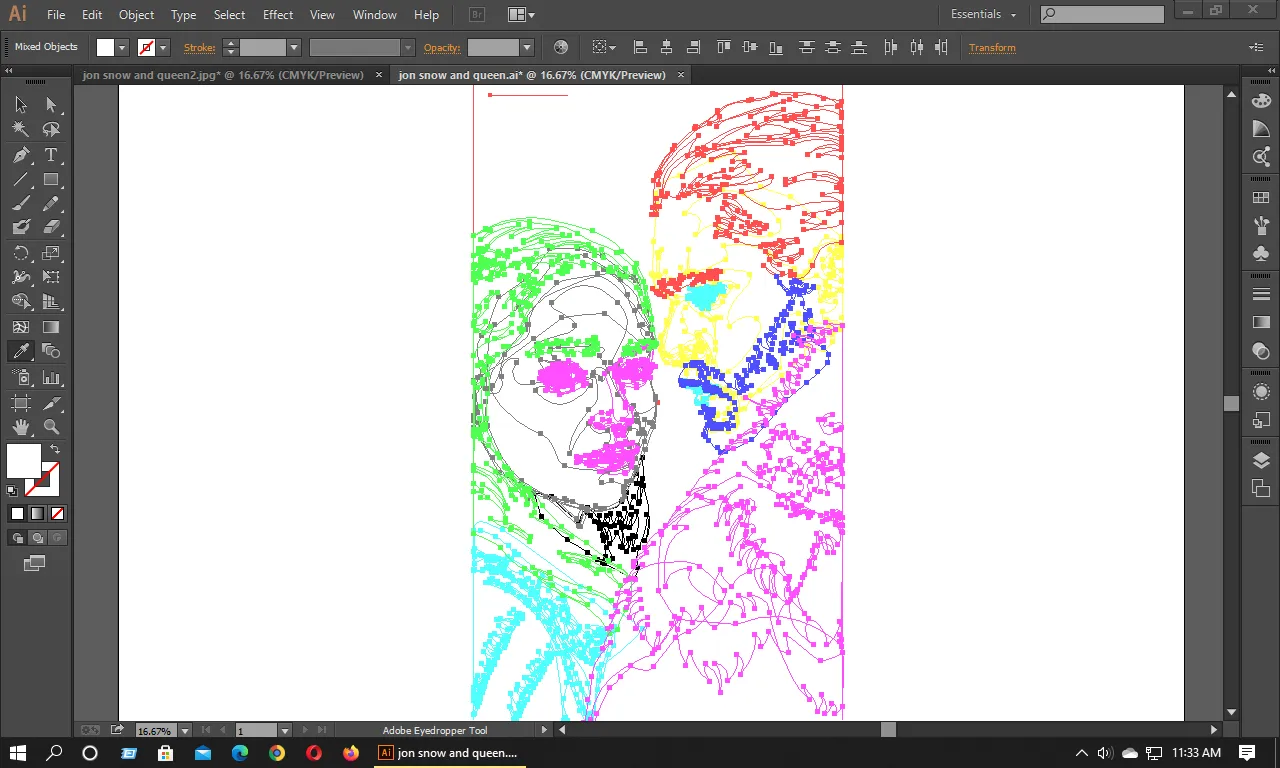Launch Adobe Bridge with Br button
This screenshot has height=768, width=1280.
(x=477, y=15)
